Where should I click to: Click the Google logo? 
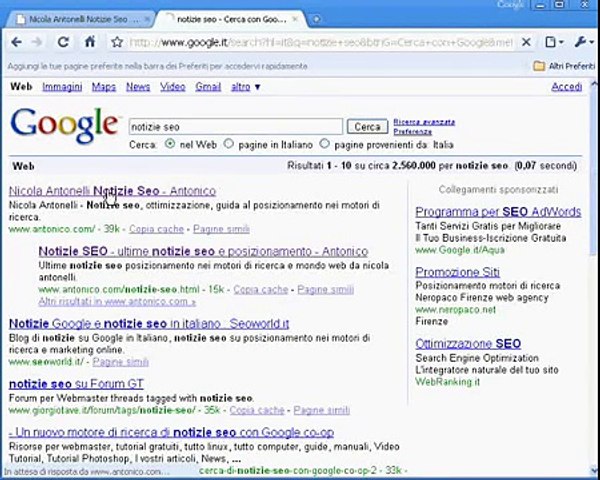pos(64,126)
